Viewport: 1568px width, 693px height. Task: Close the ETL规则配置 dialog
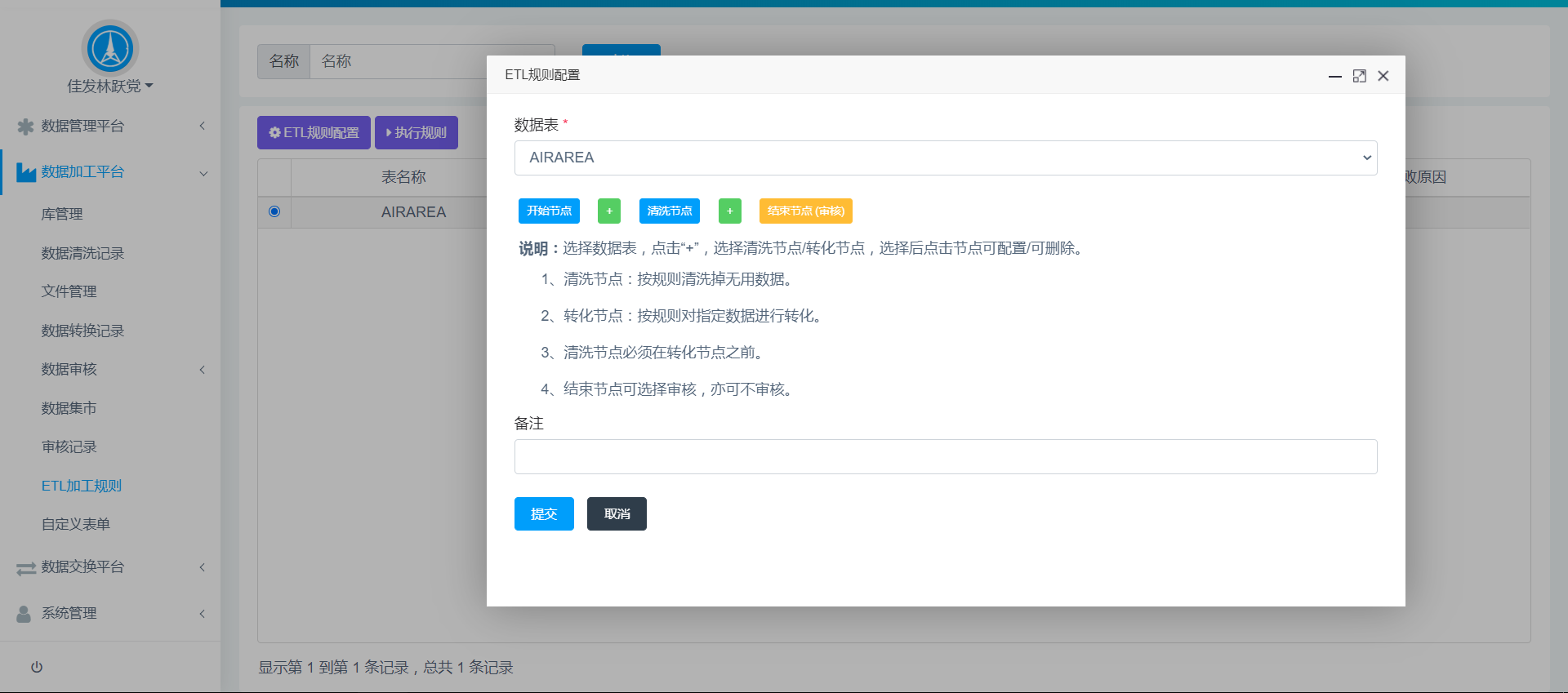point(1383,76)
